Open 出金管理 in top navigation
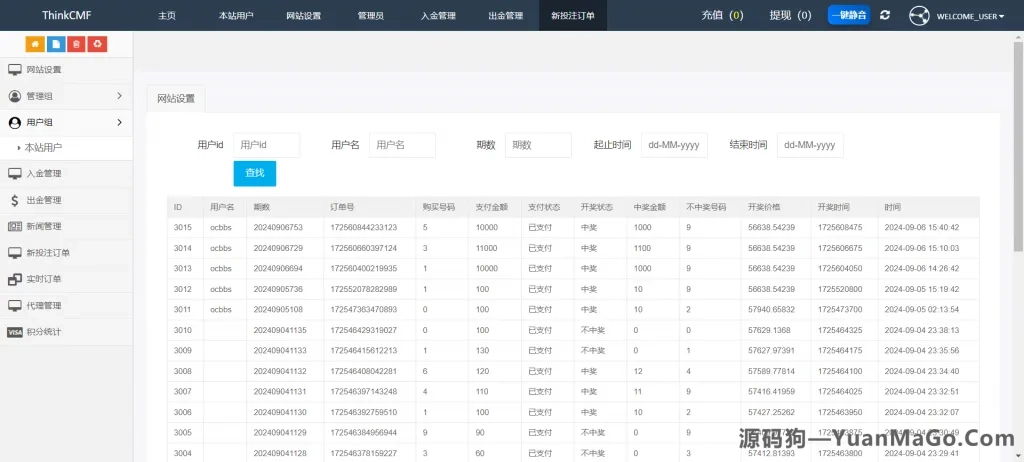Image resolution: width=1024 pixels, height=462 pixels. pyautogui.click(x=505, y=16)
